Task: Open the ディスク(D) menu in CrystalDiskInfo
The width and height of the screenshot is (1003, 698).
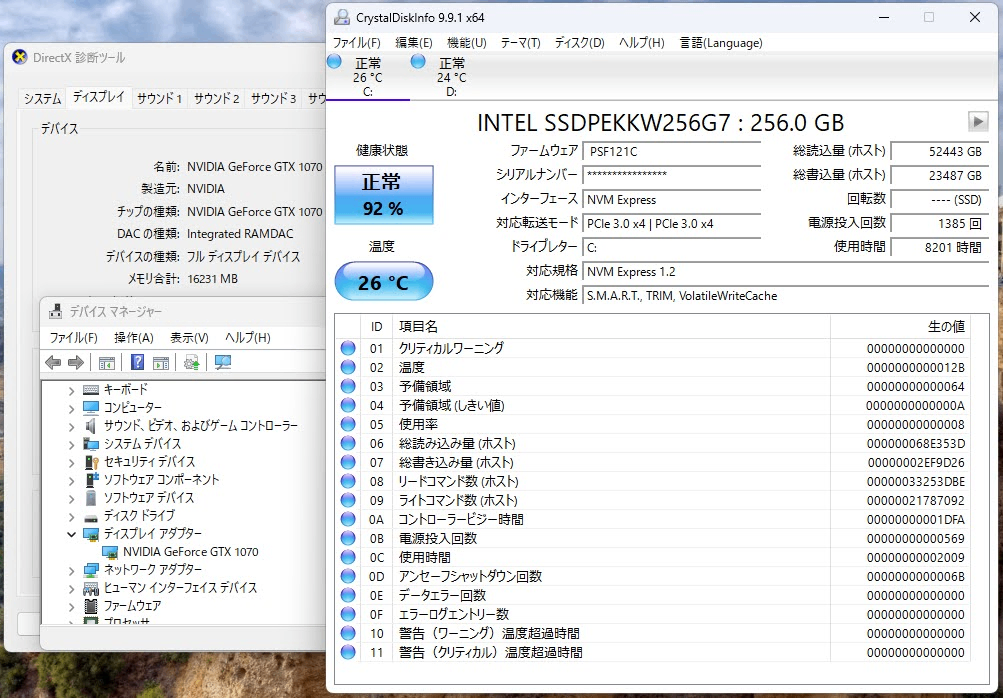Action: 579,43
